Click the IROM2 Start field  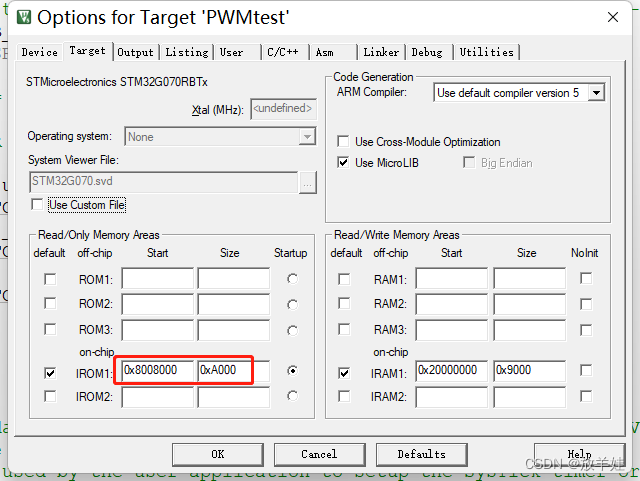(x=158, y=397)
